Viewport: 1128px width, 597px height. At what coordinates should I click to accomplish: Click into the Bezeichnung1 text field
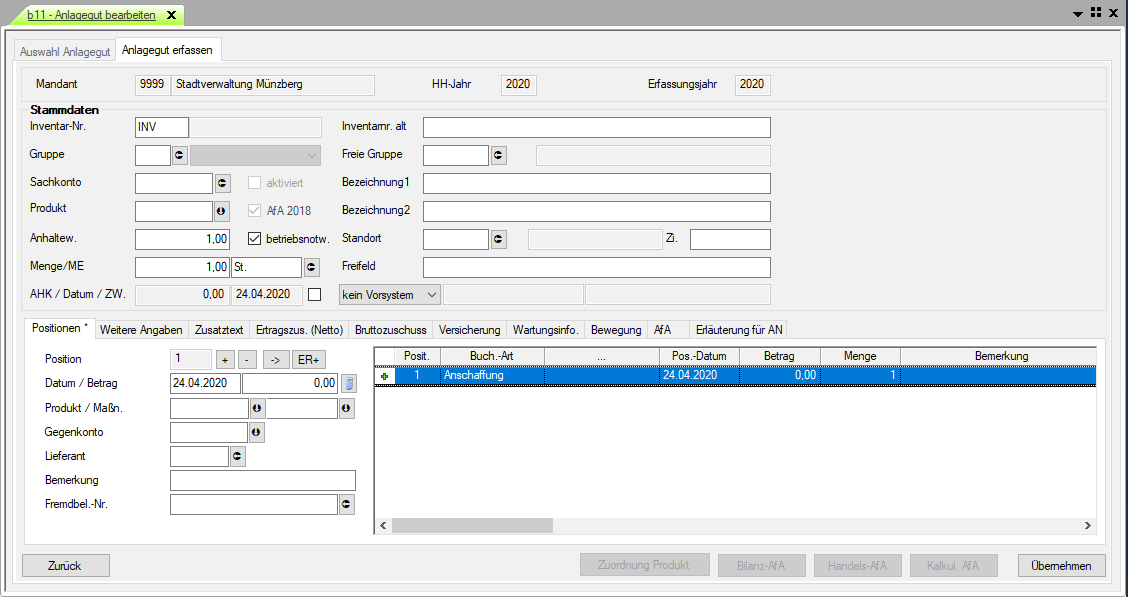click(596, 183)
